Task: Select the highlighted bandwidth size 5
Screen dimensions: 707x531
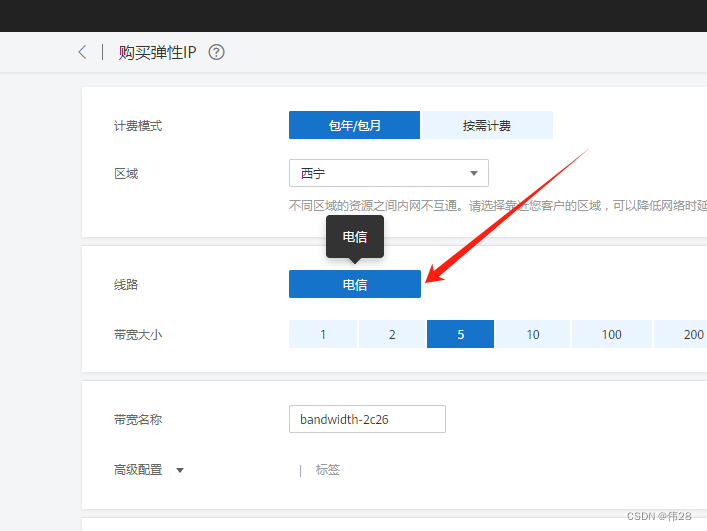Action: [x=460, y=335]
